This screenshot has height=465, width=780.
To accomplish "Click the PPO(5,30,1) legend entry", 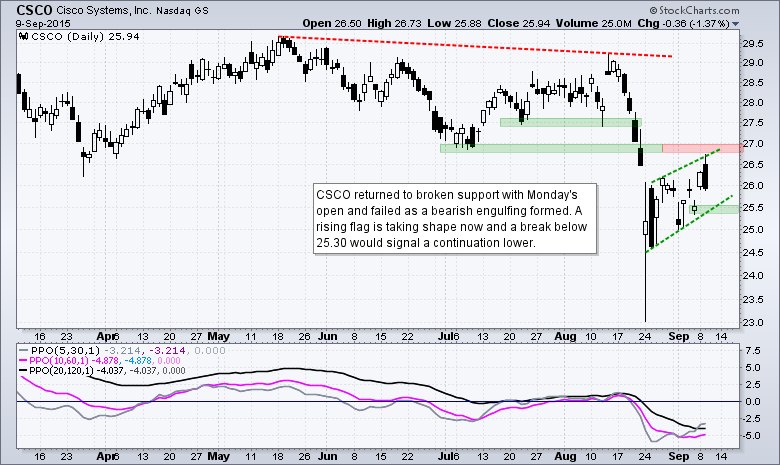I will point(121,351).
